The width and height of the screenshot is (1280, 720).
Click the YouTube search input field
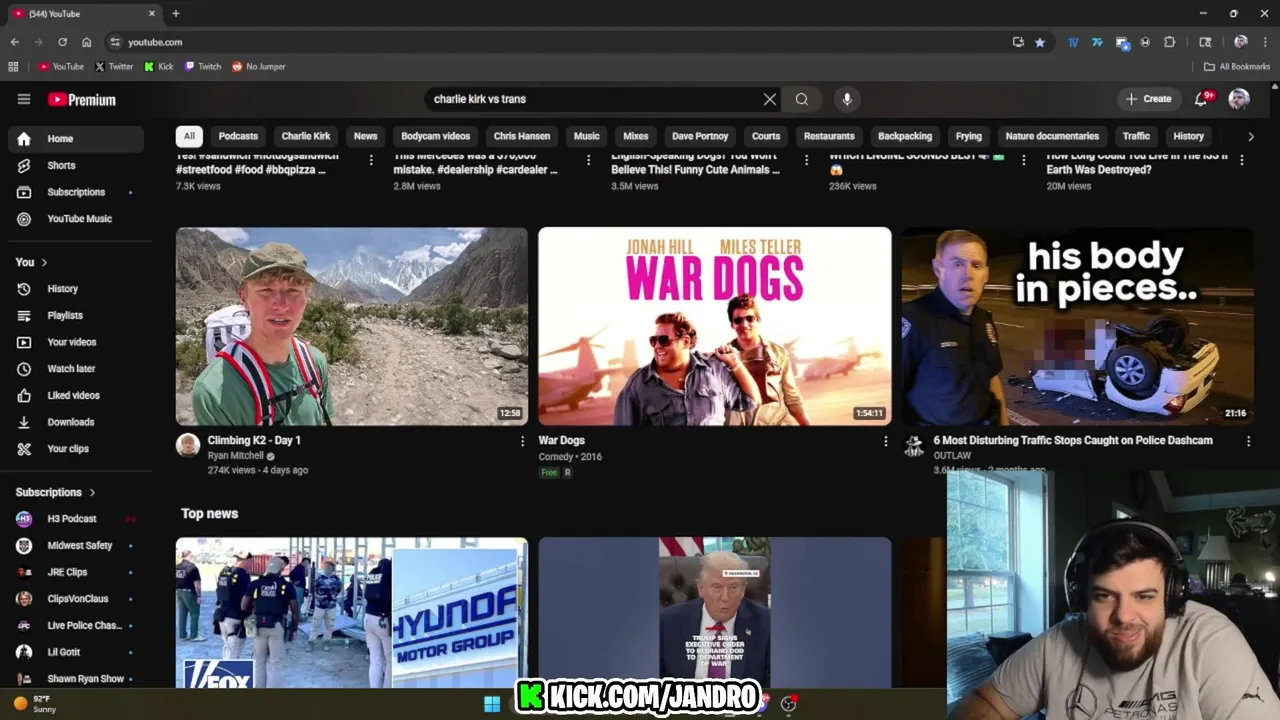click(595, 99)
